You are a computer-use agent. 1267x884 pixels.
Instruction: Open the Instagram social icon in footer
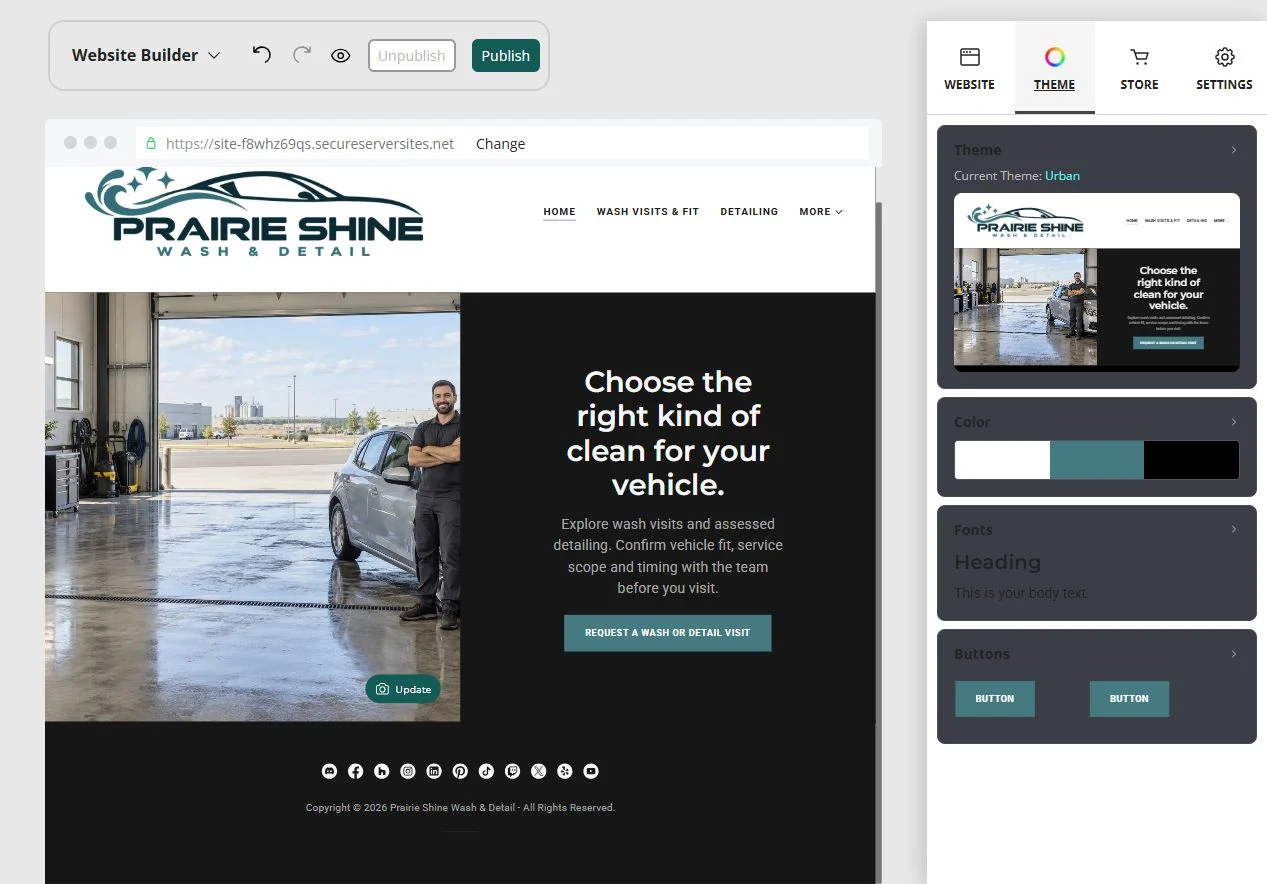point(408,771)
